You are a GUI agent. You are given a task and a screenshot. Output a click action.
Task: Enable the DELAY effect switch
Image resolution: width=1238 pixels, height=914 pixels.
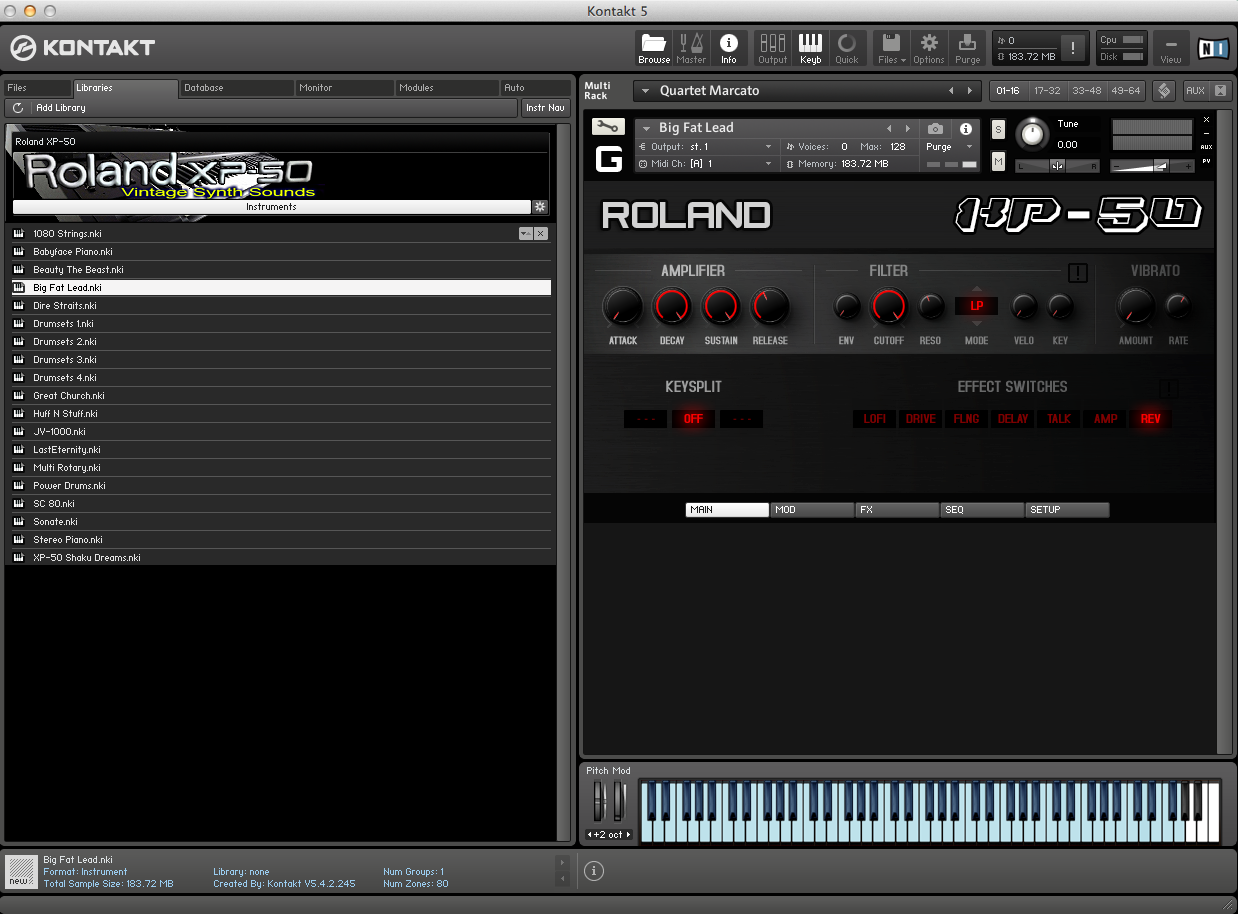click(1013, 419)
